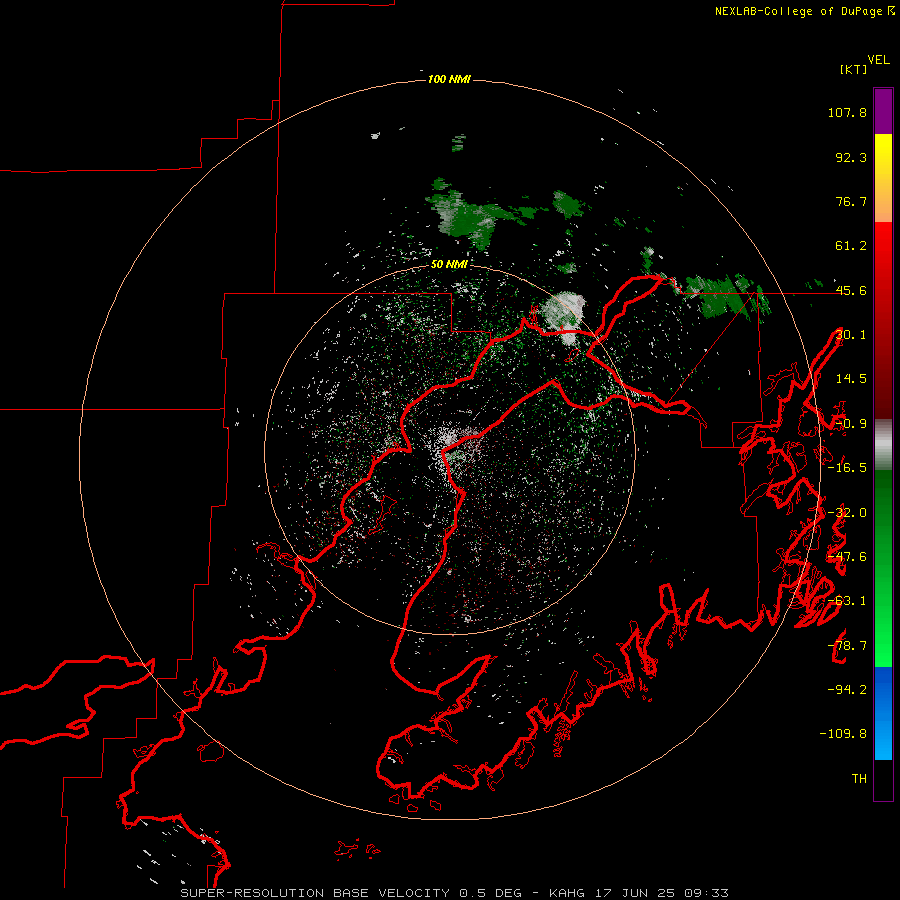Image resolution: width=900 pixels, height=900 pixels.
Task: Click the -94.2 velocity scale value
Action: point(847,689)
